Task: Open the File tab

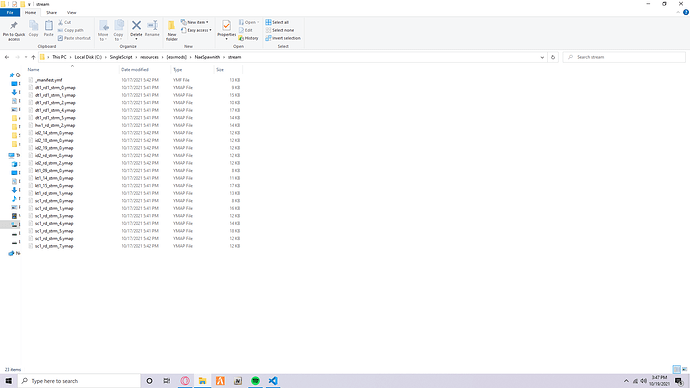Action: (x=10, y=13)
